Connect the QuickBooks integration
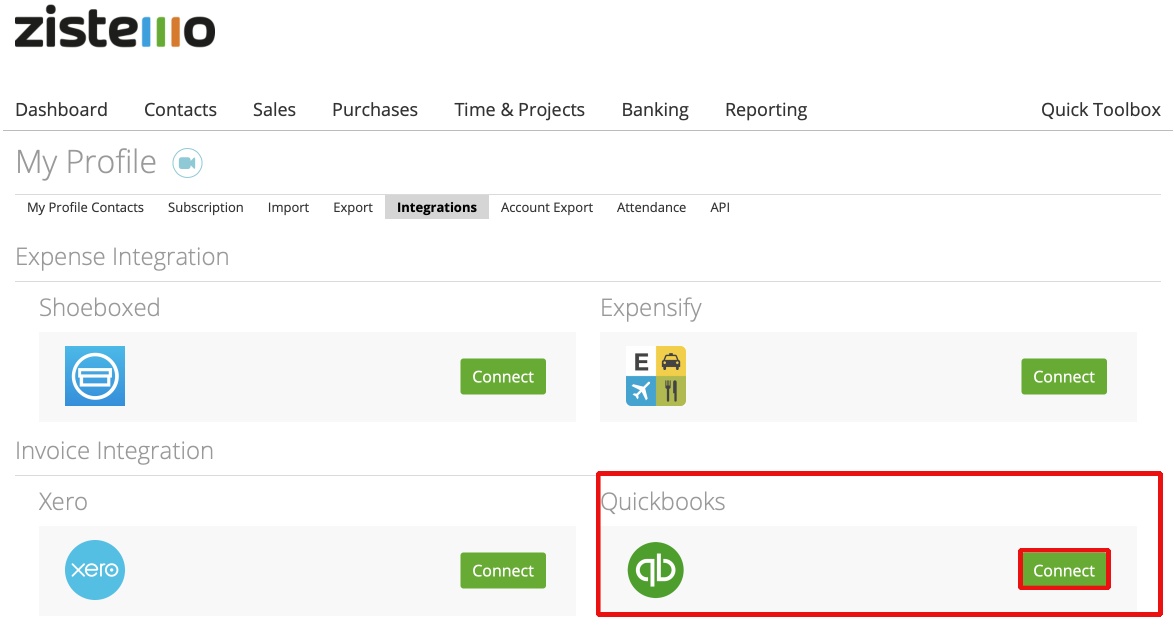Image resolution: width=1174 pixels, height=637 pixels. tap(1063, 569)
